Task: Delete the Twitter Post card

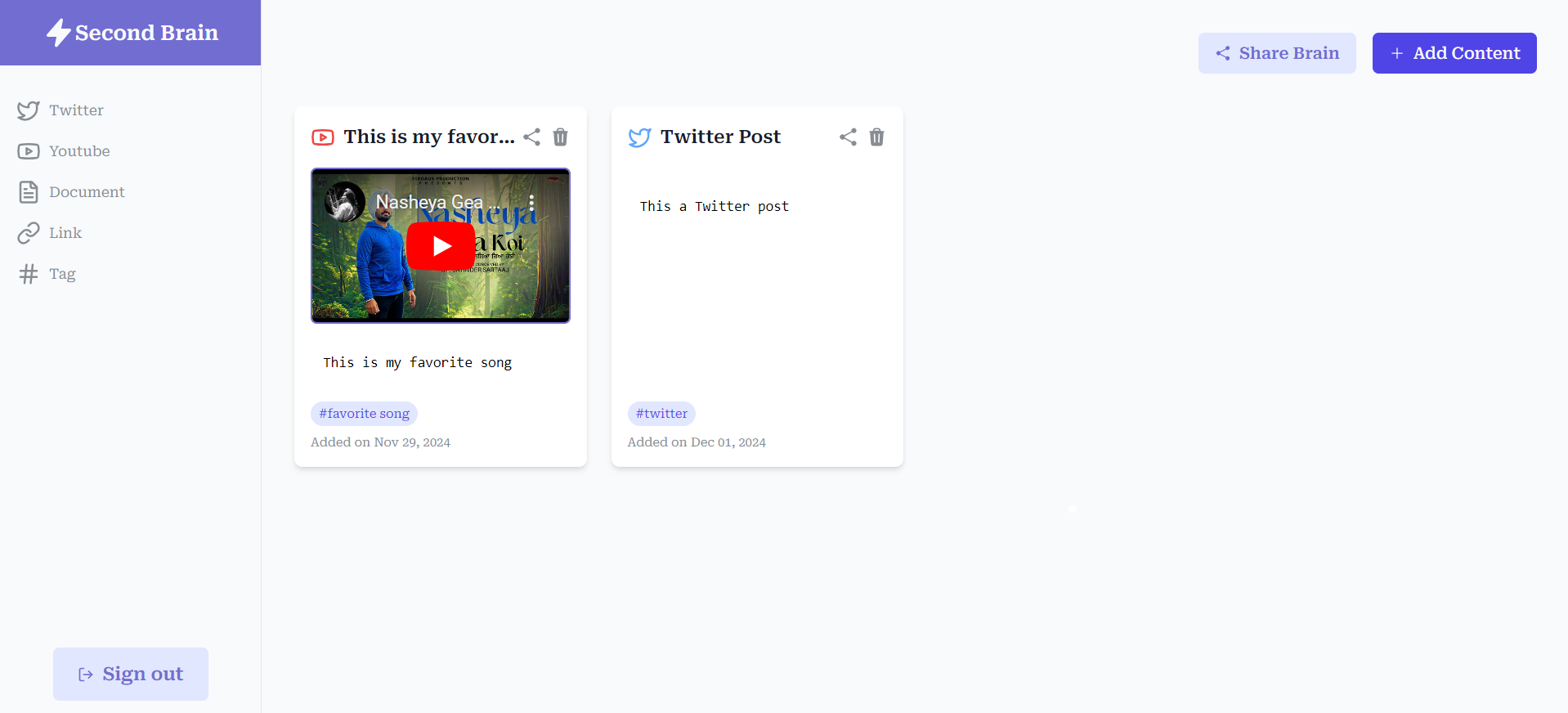Action: click(877, 137)
